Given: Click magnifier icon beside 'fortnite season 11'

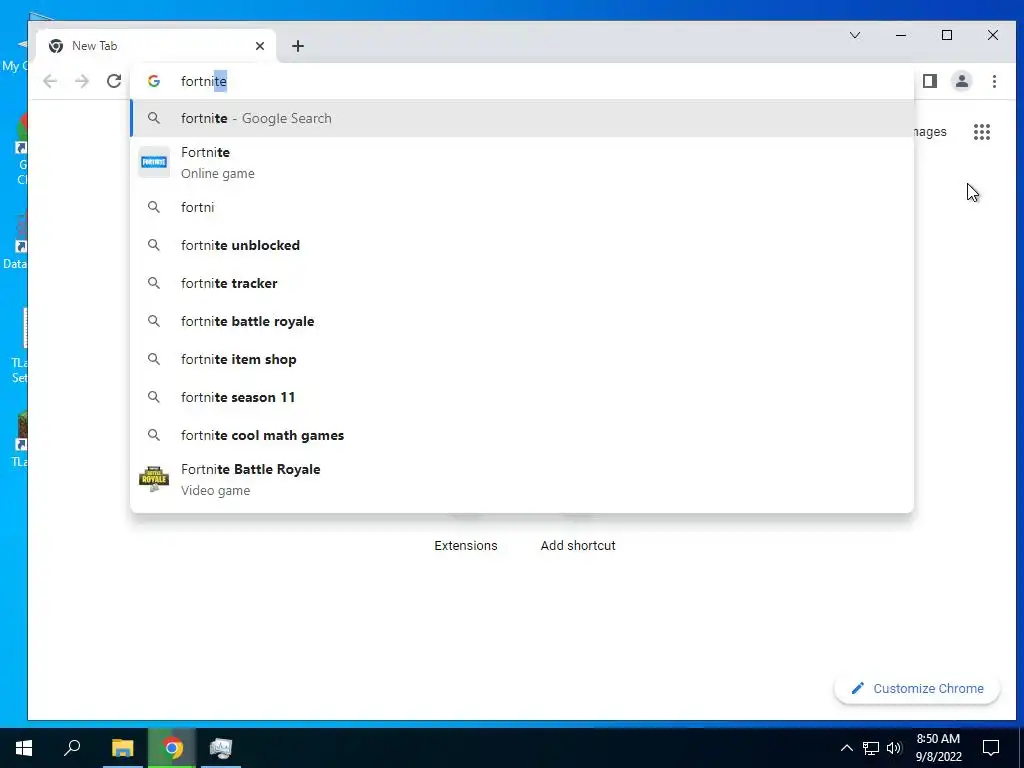Looking at the screenshot, I should [x=153, y=396].
